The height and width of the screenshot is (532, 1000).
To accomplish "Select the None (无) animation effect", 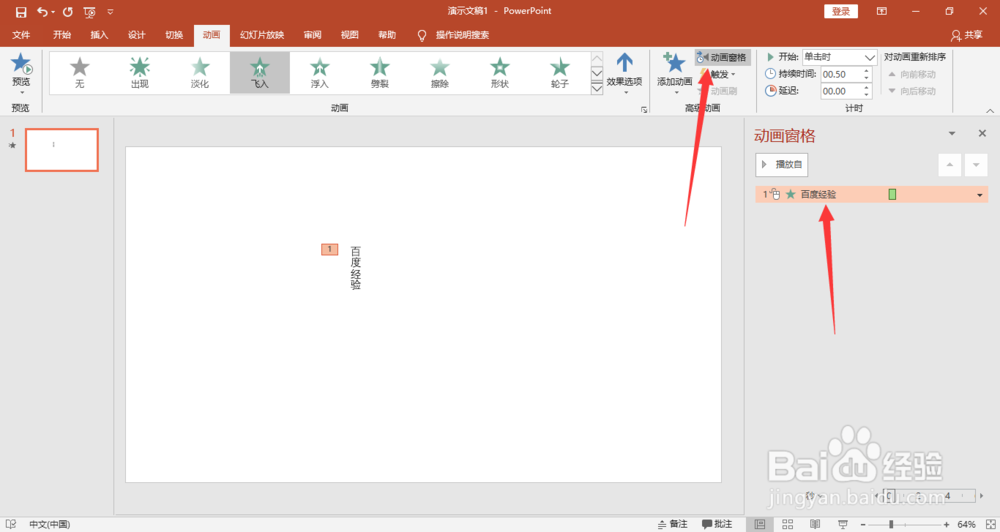I will click(80, 73).
